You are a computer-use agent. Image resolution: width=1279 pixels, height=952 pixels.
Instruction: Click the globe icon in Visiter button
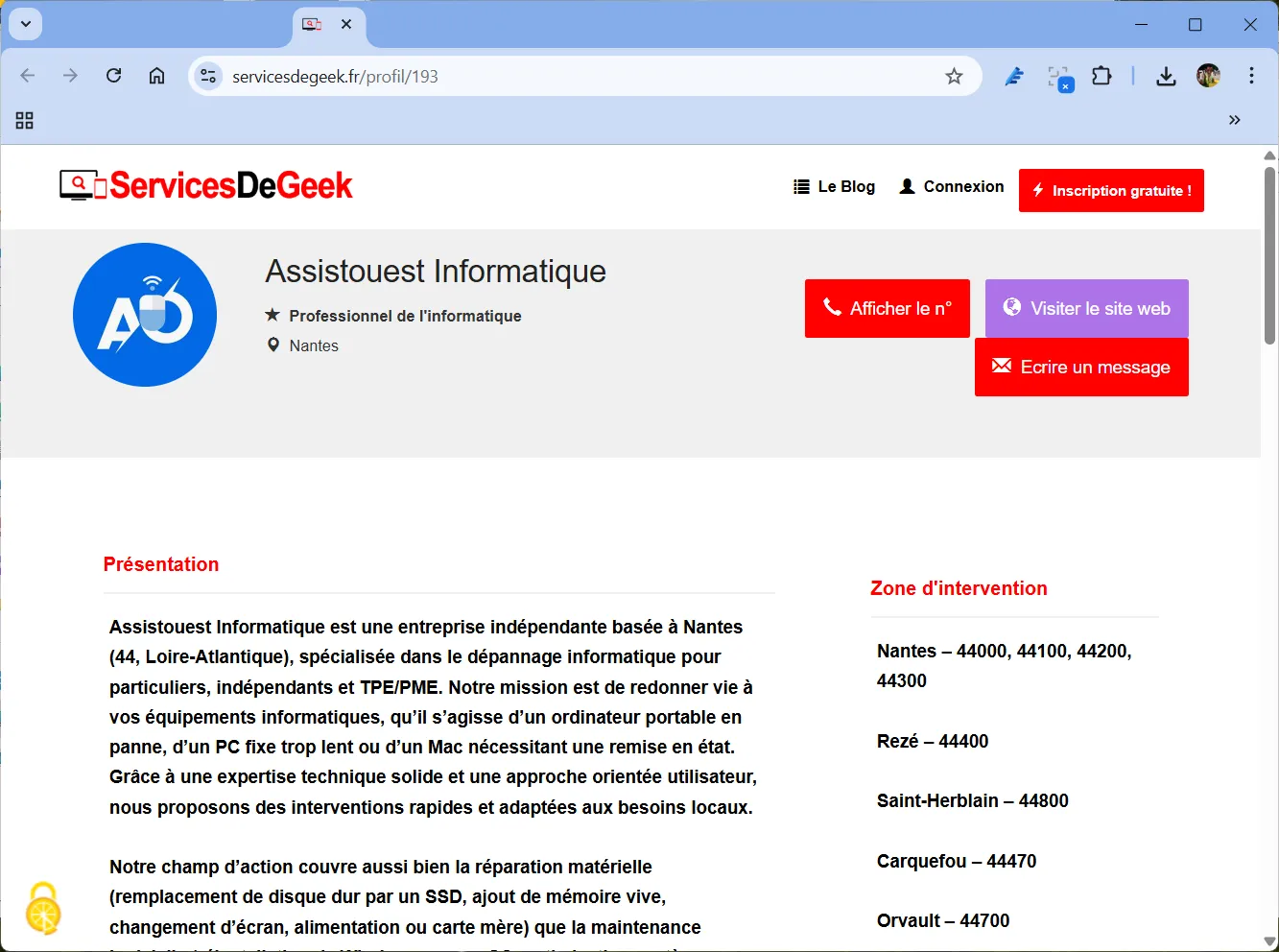coord(1012,307)
